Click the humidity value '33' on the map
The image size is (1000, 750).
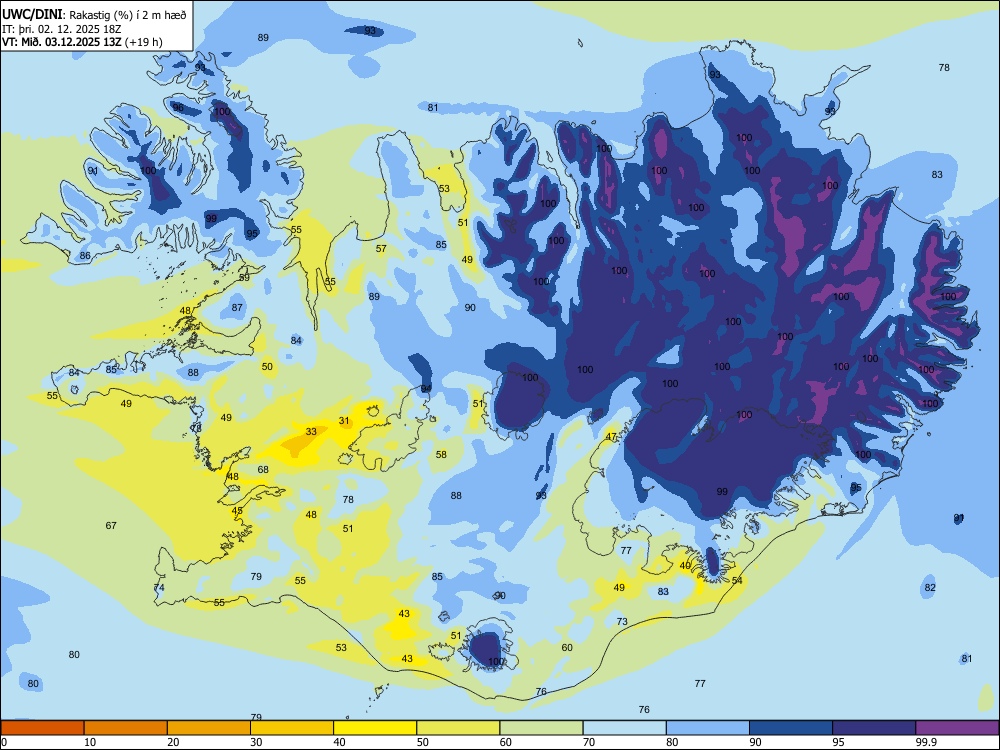click(x=311, y=432)
